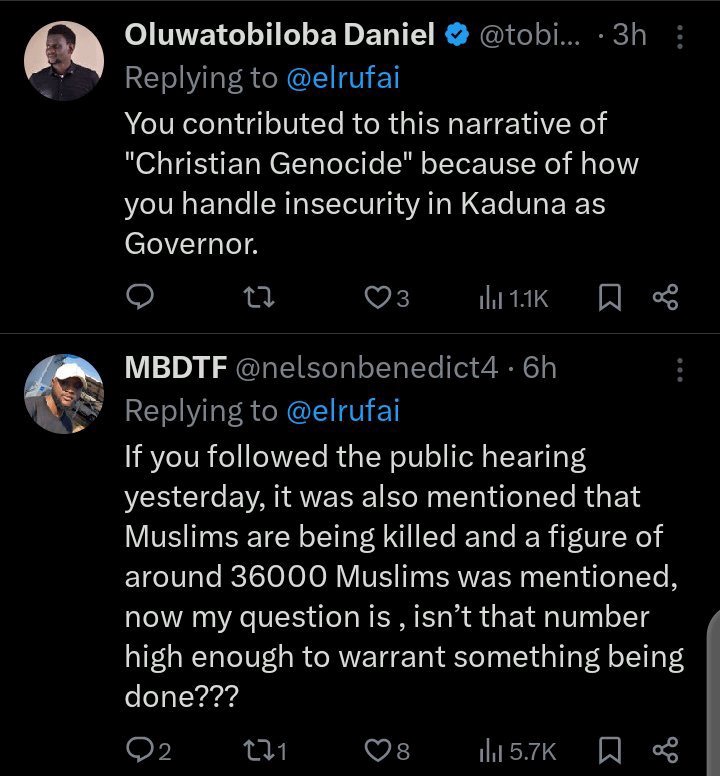Open Oluwatobiloba Daniel's profile picture
Screen dimensions: 720x776
tap(63, 62)
